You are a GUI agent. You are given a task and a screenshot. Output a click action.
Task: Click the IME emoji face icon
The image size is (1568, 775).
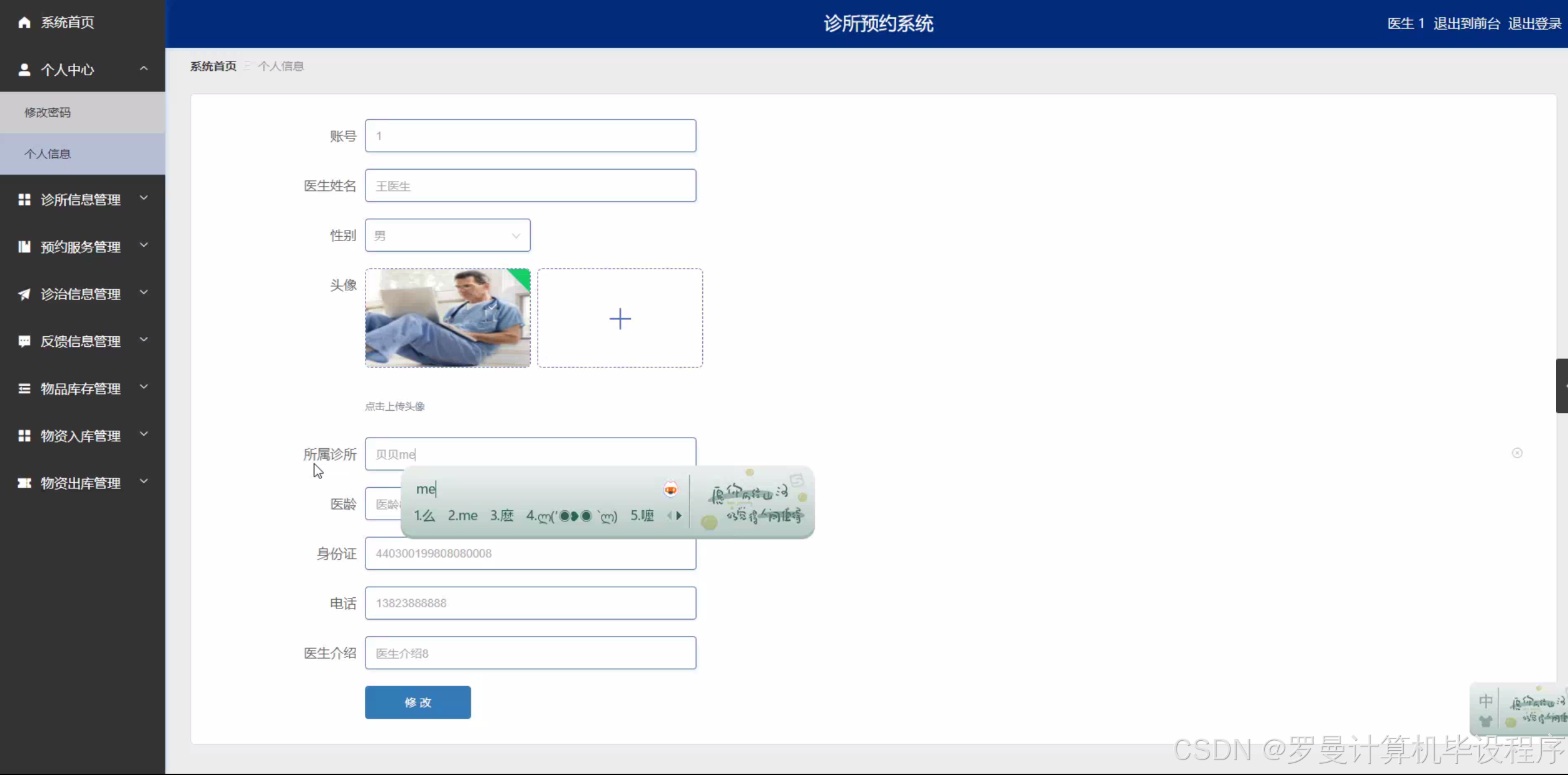(x=671, y=490)
